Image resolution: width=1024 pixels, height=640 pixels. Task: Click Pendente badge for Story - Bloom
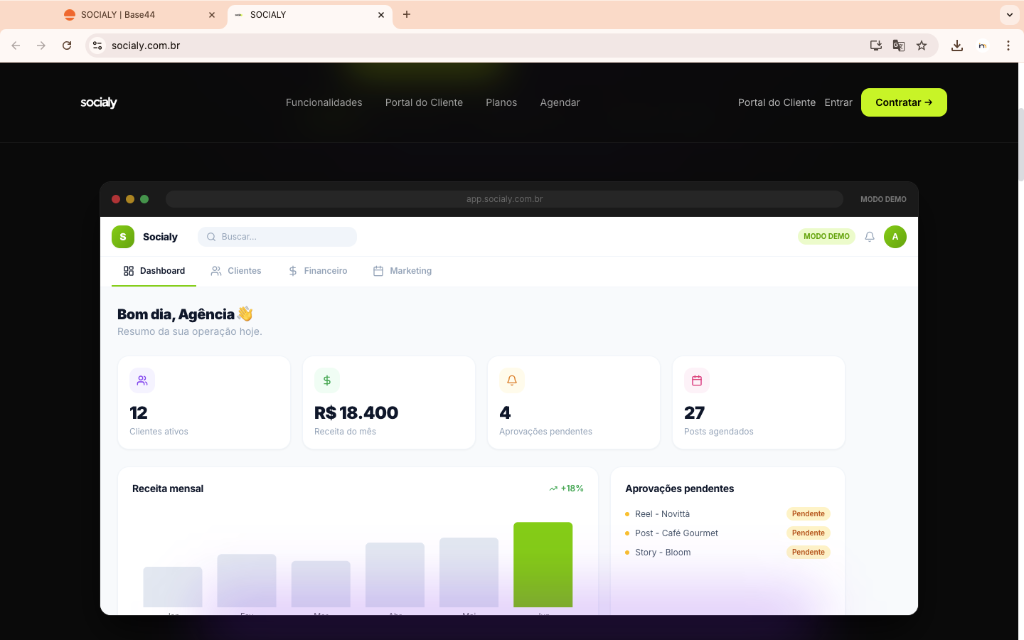click(808, 552)
